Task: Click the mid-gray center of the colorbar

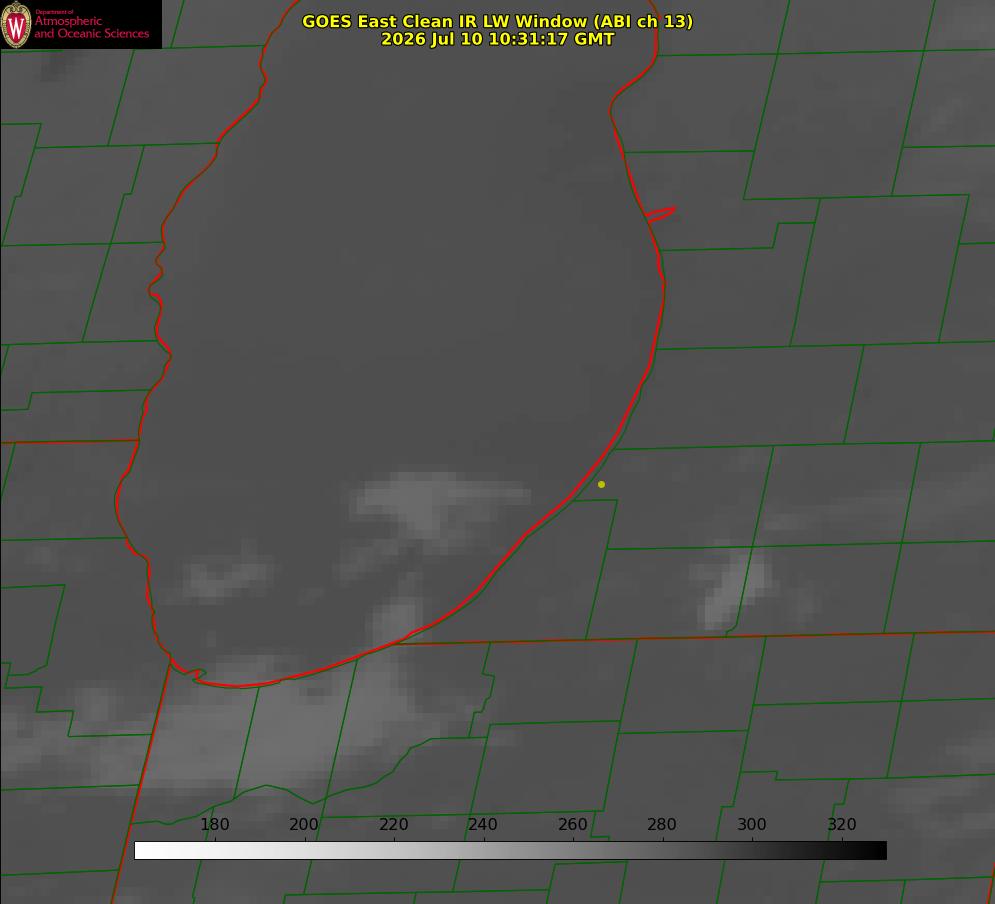Action: (x=510, y=851)
